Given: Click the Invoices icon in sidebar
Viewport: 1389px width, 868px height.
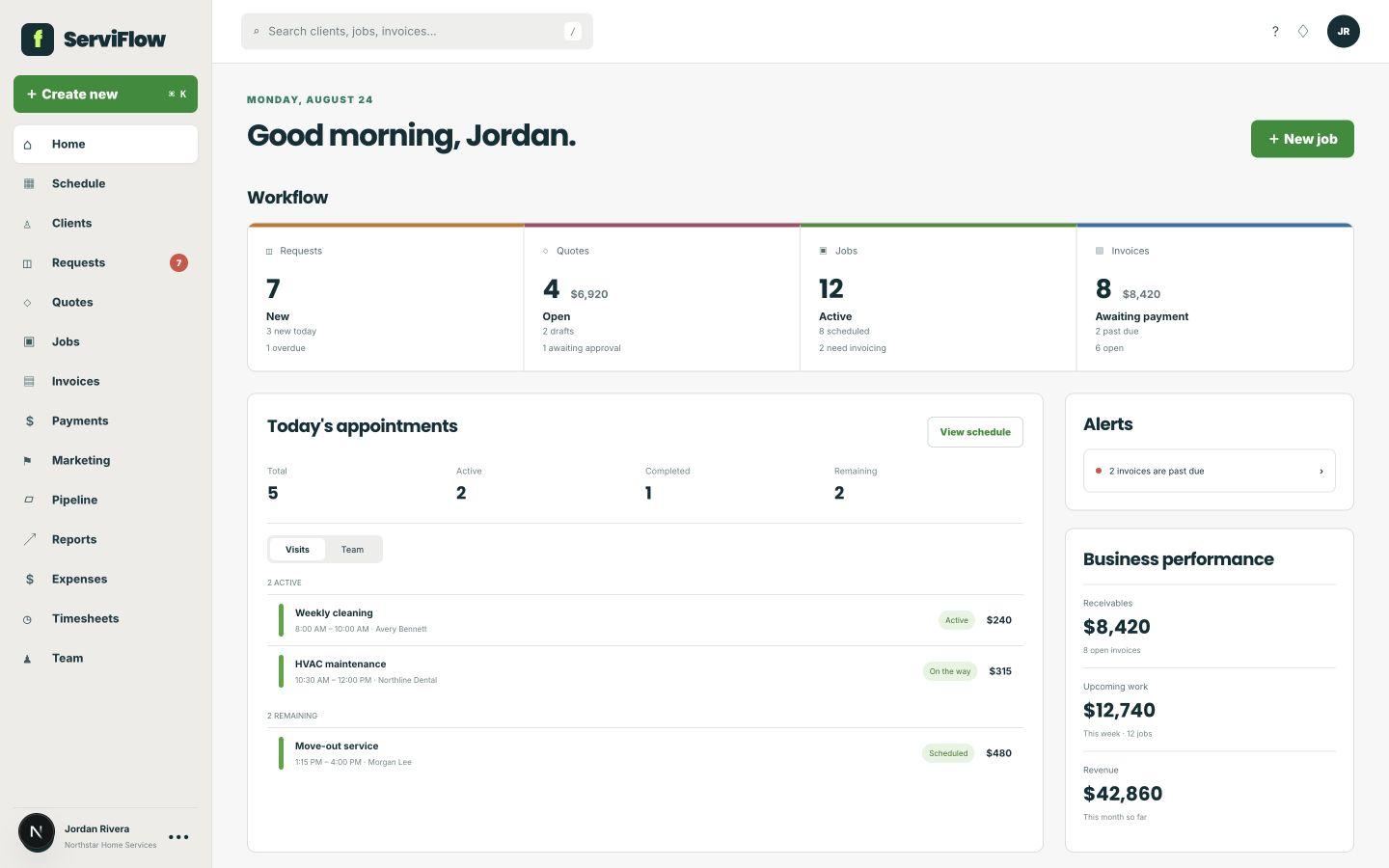Looking at the screenshot, I should [29, 382].
